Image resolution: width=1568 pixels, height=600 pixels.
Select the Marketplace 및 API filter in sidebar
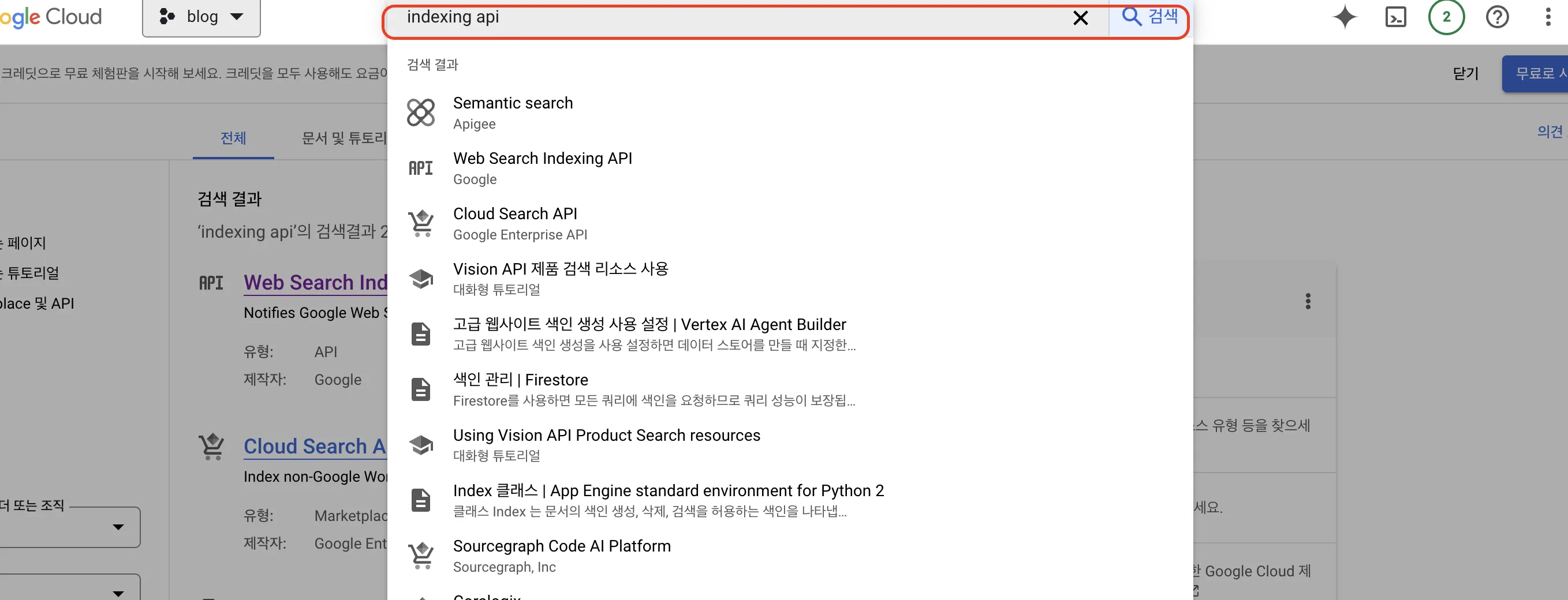point(37,303)
